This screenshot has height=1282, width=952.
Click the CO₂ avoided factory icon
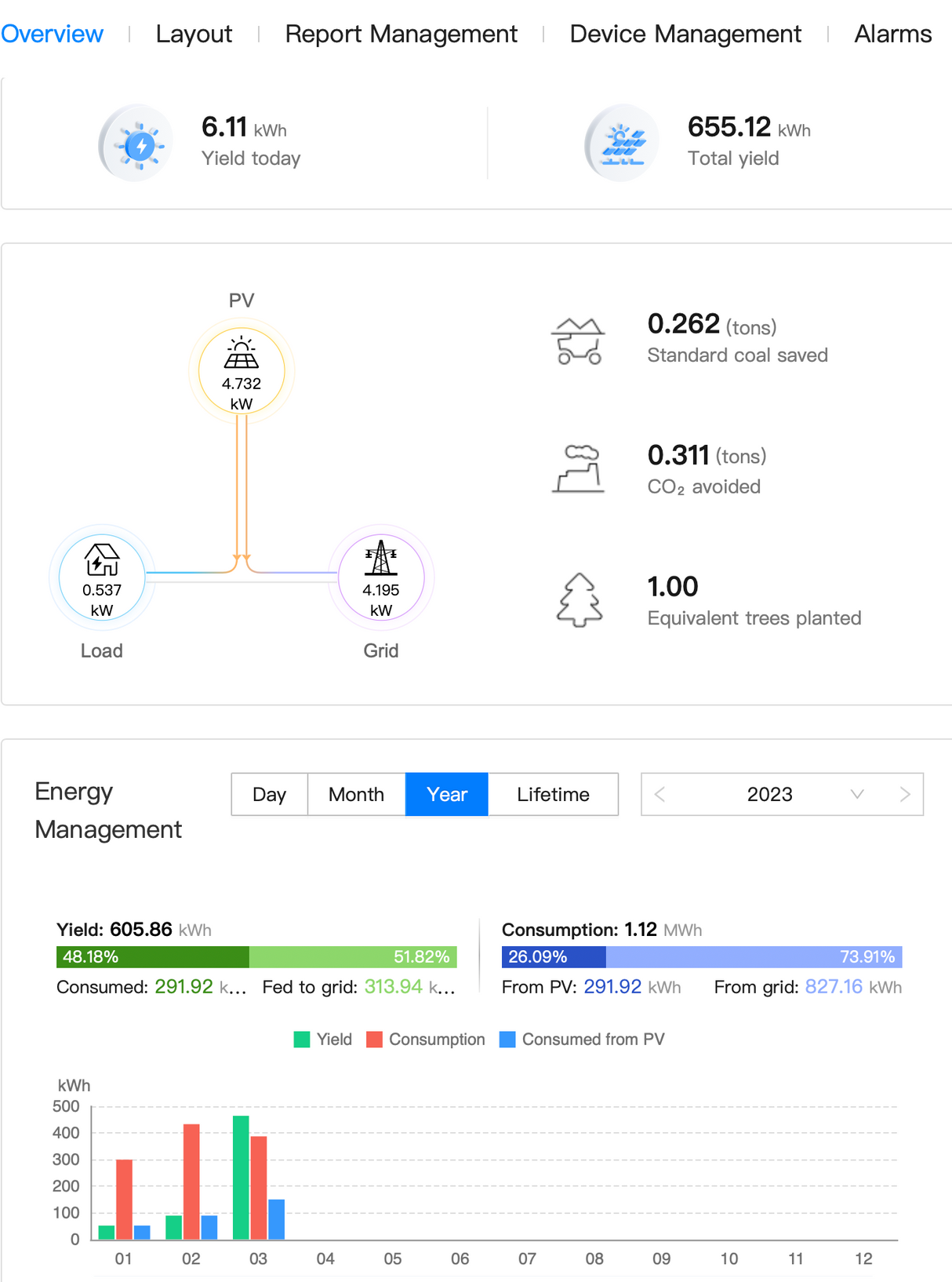click(x=579, y=468)
